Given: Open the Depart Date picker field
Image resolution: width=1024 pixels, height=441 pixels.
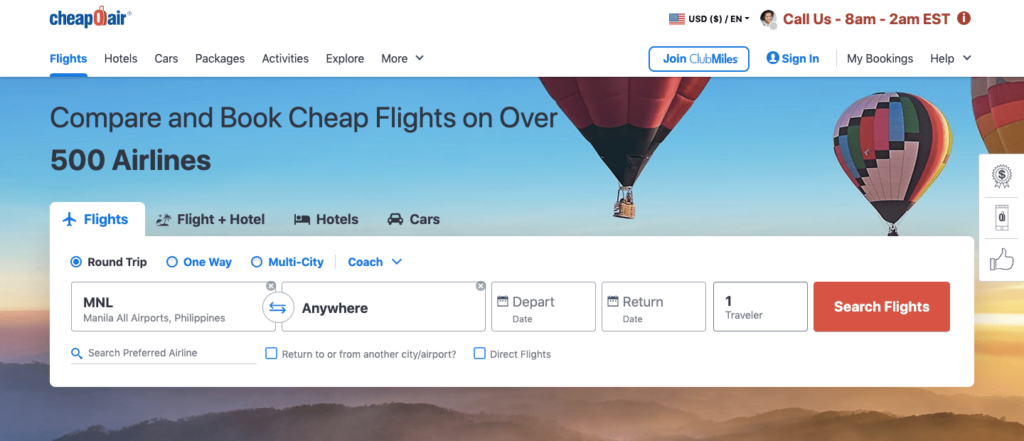Looking at the screenshot, I should click(543, 306).
